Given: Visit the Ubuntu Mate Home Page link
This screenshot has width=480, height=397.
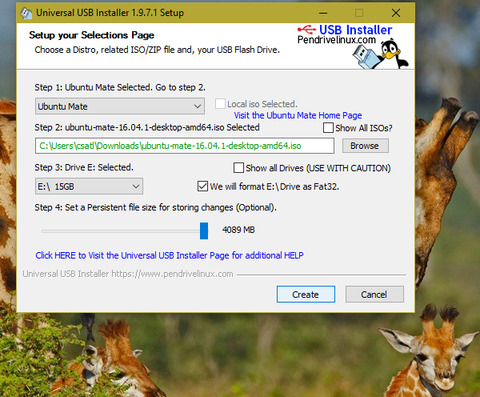Looking at the screenshot, I should point(298,115).
